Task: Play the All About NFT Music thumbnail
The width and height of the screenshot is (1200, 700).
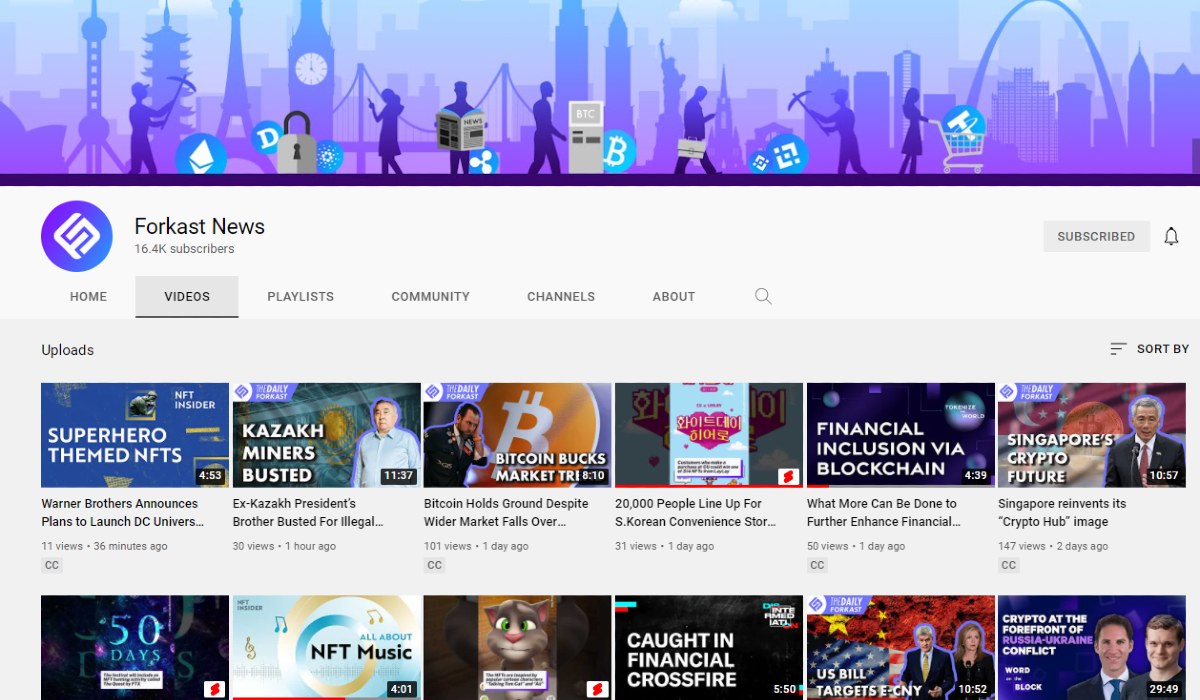Action: (326, 648)
